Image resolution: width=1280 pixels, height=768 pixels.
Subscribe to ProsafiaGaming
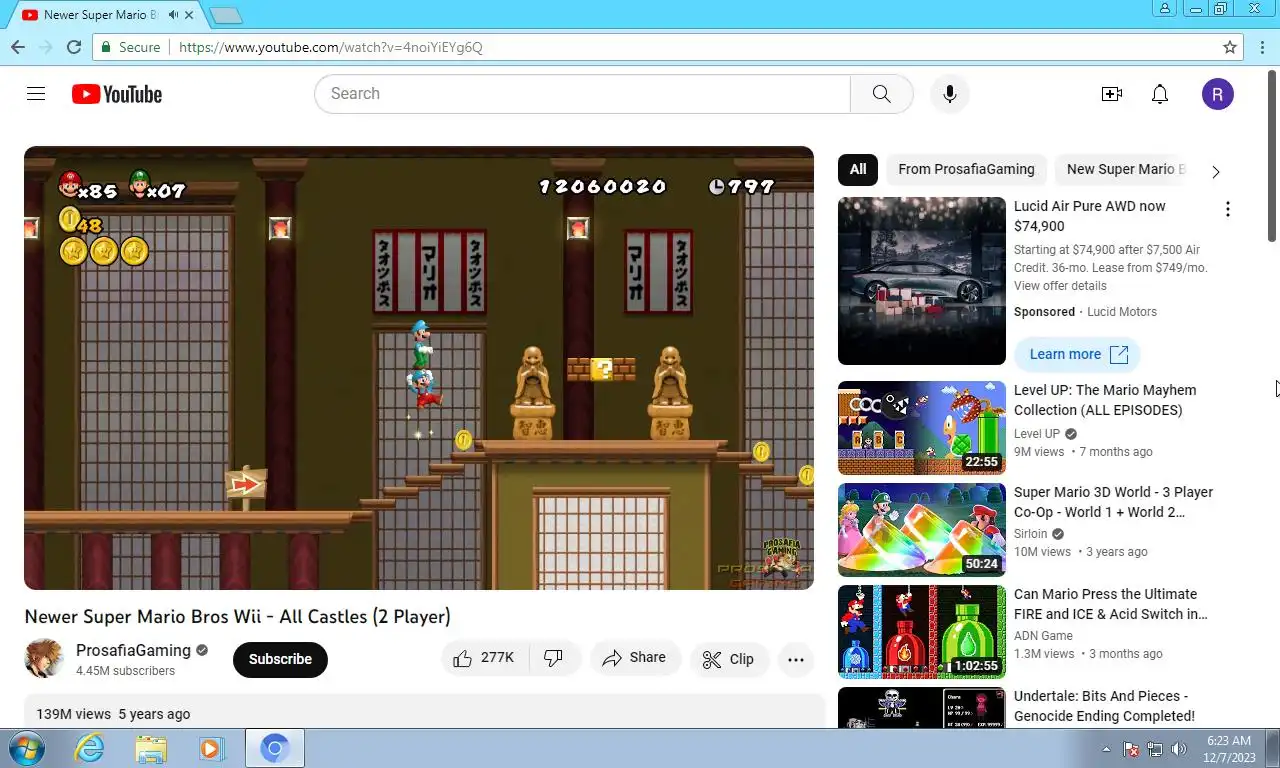click(280, 659)
